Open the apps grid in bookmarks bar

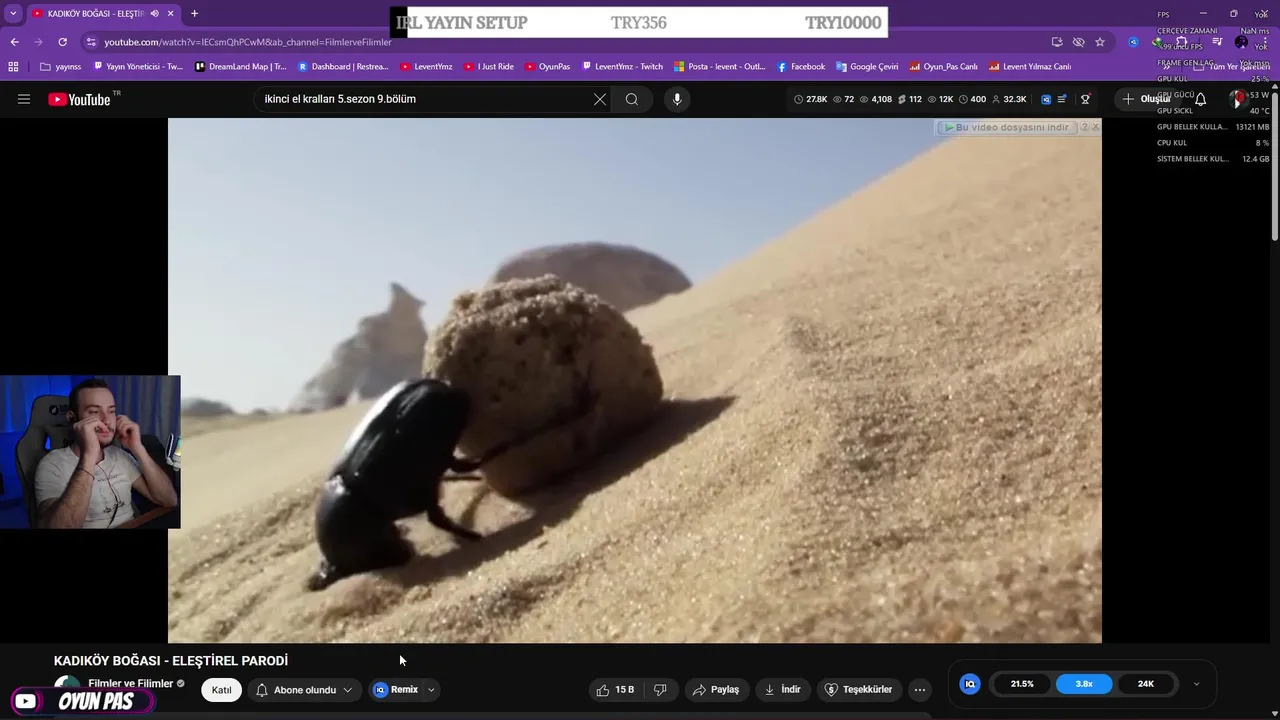click(13, 67)
